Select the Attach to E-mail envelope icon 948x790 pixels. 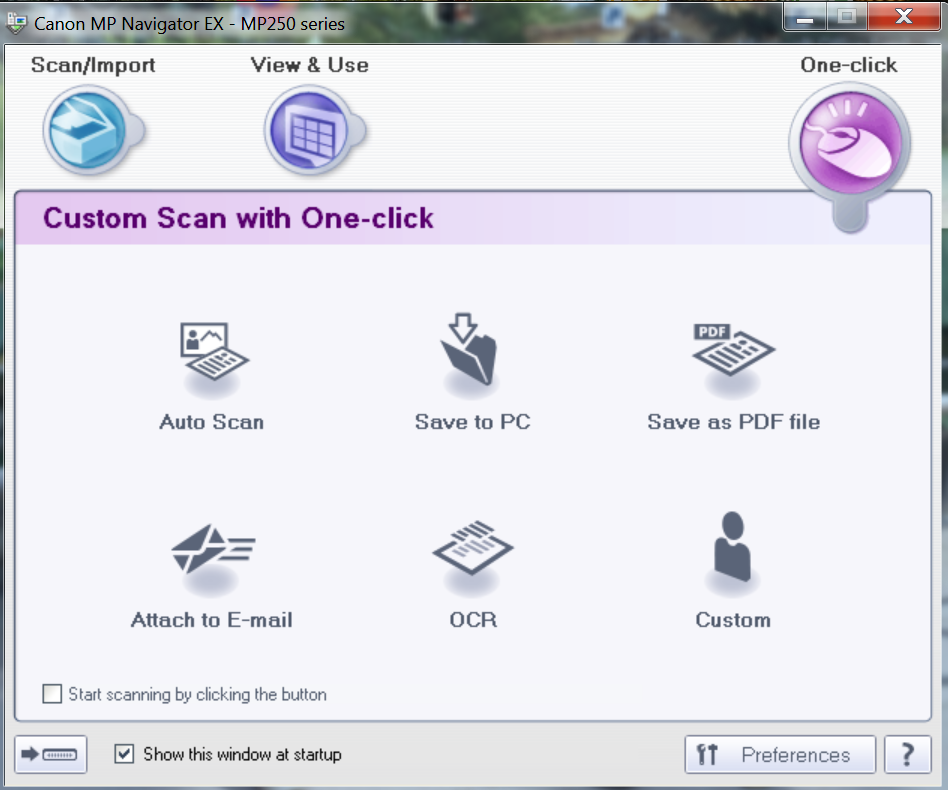(x=212, y=553)
